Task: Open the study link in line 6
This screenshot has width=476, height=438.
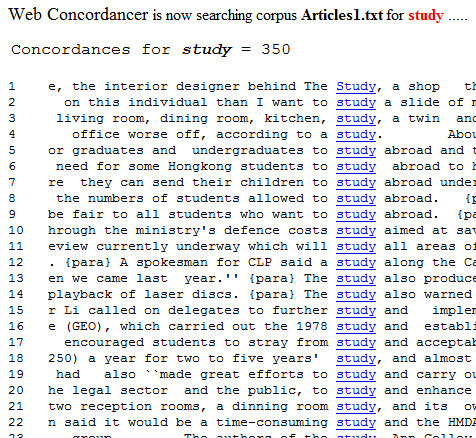Action: tap(356, 167)
